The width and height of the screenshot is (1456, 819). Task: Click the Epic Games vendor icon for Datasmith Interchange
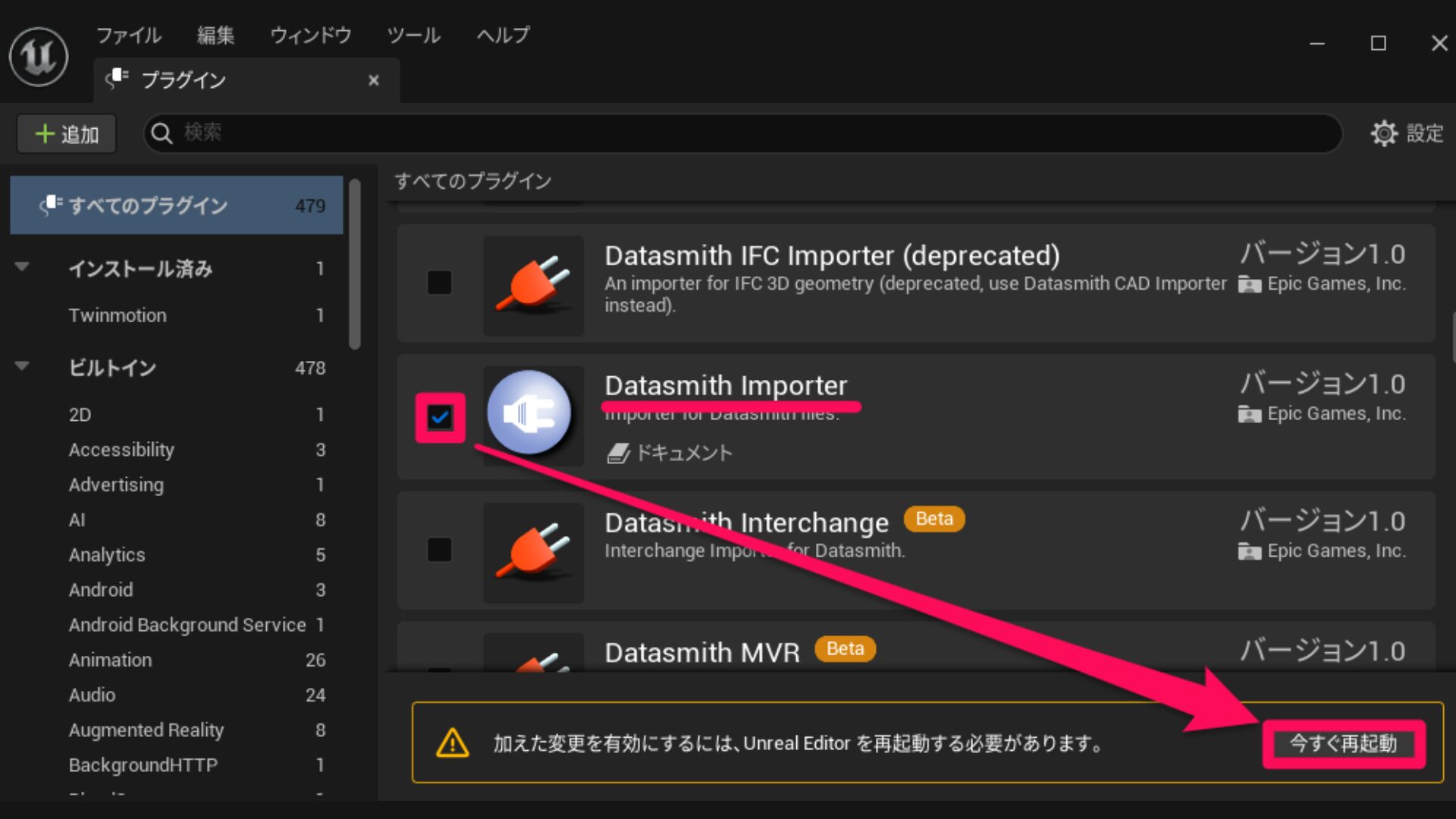tap(1249, 551)
